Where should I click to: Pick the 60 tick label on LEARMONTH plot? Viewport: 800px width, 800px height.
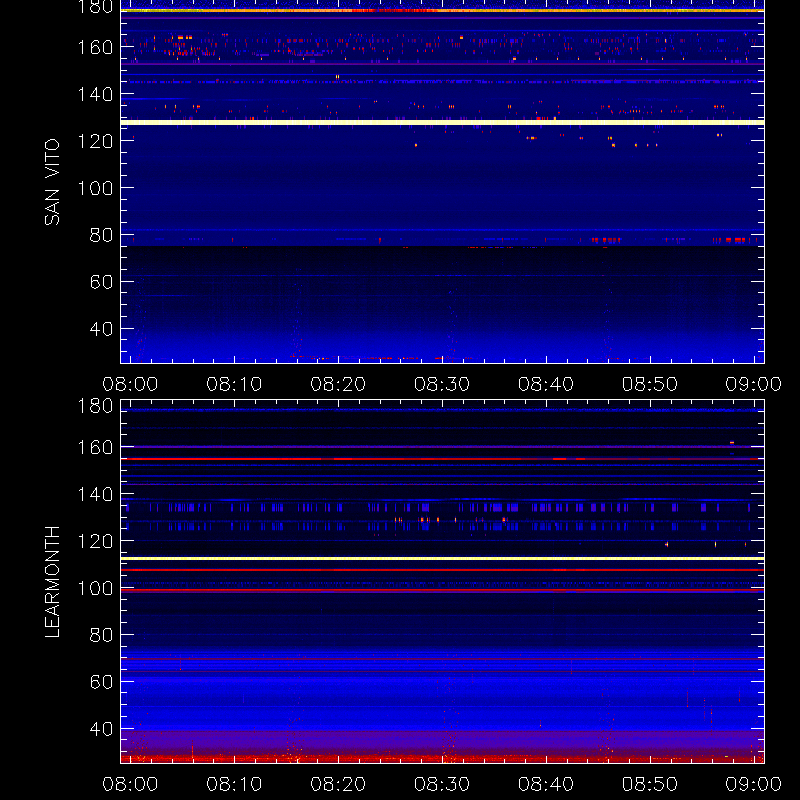pos(101,682)
